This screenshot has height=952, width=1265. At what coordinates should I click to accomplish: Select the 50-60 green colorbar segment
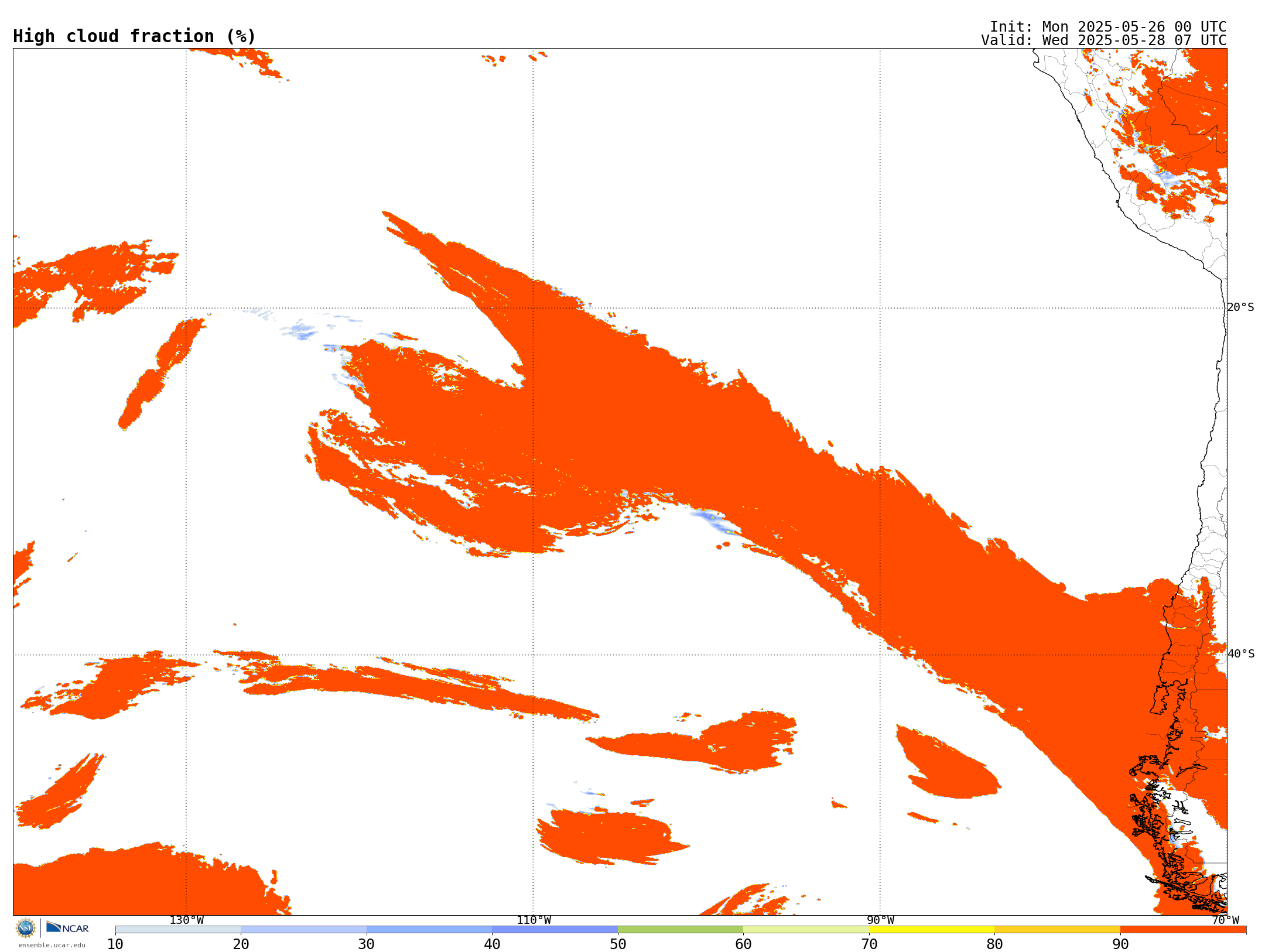681,930
